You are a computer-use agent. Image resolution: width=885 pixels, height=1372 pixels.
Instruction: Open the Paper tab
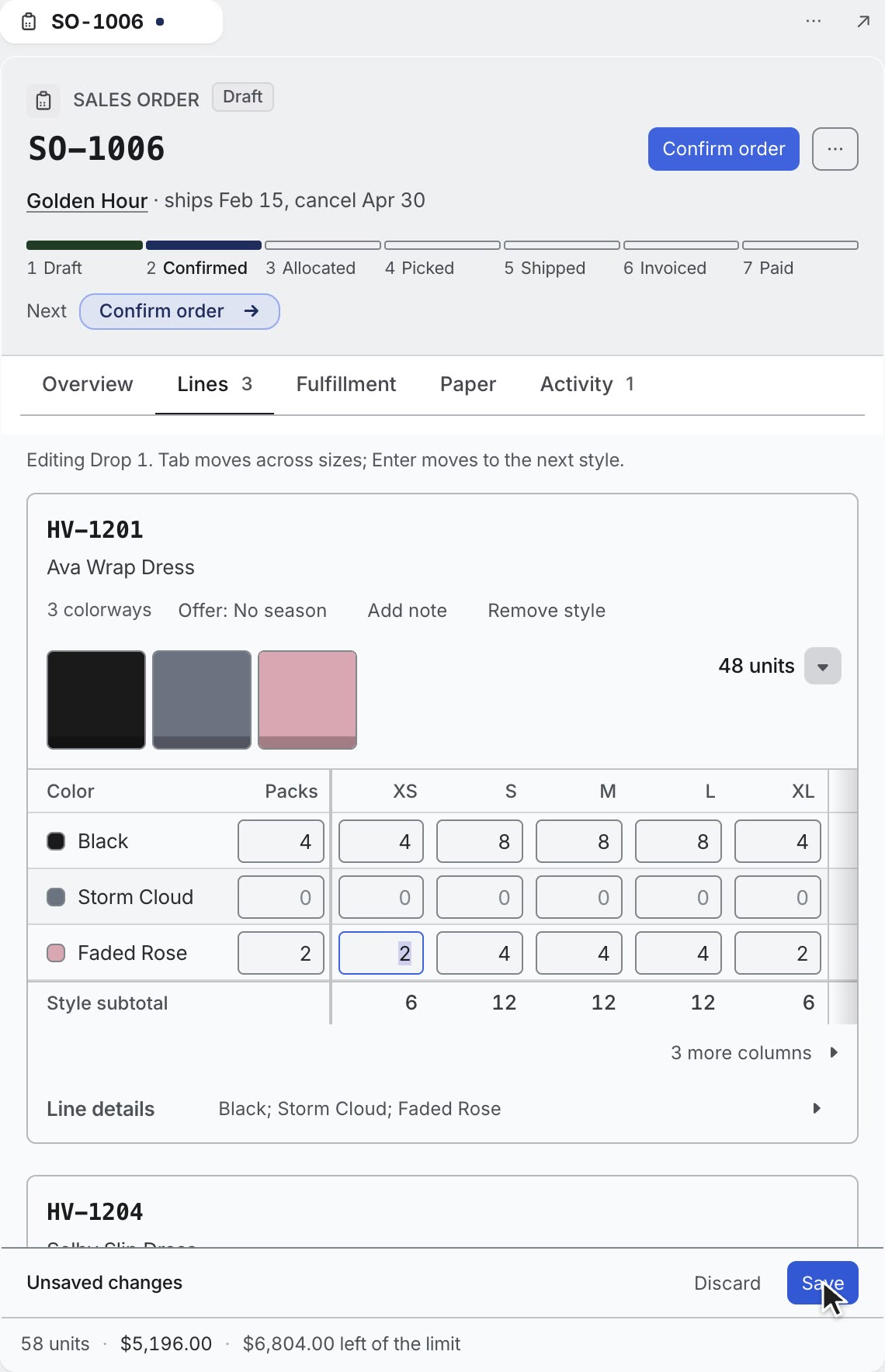coord(468,384)
